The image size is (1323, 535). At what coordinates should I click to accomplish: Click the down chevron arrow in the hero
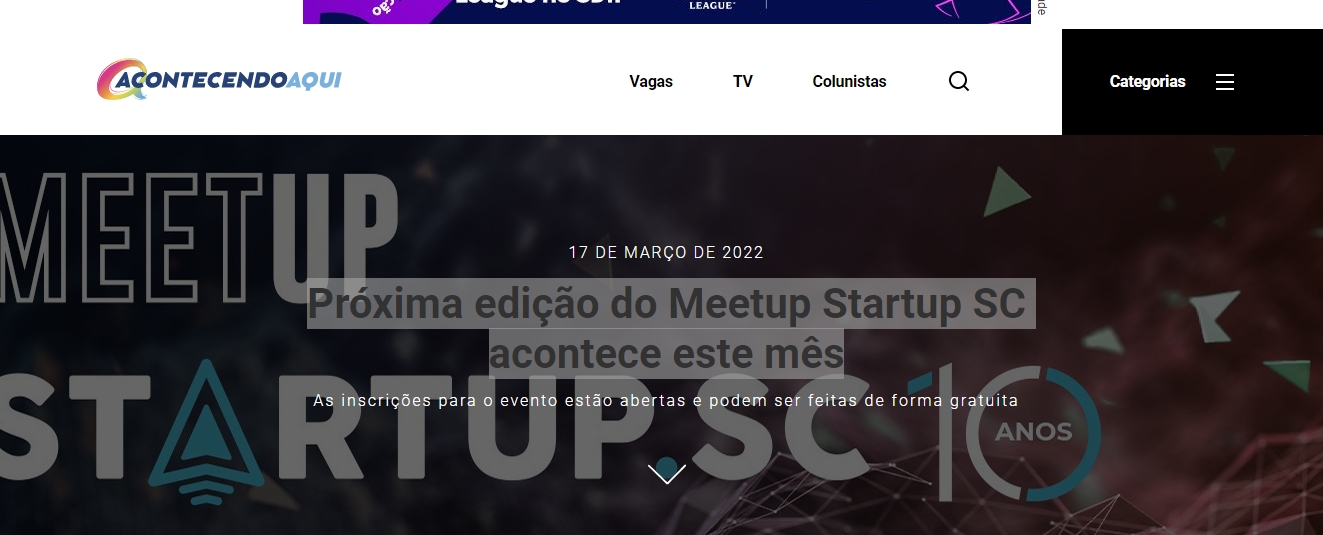click(667, 473)
